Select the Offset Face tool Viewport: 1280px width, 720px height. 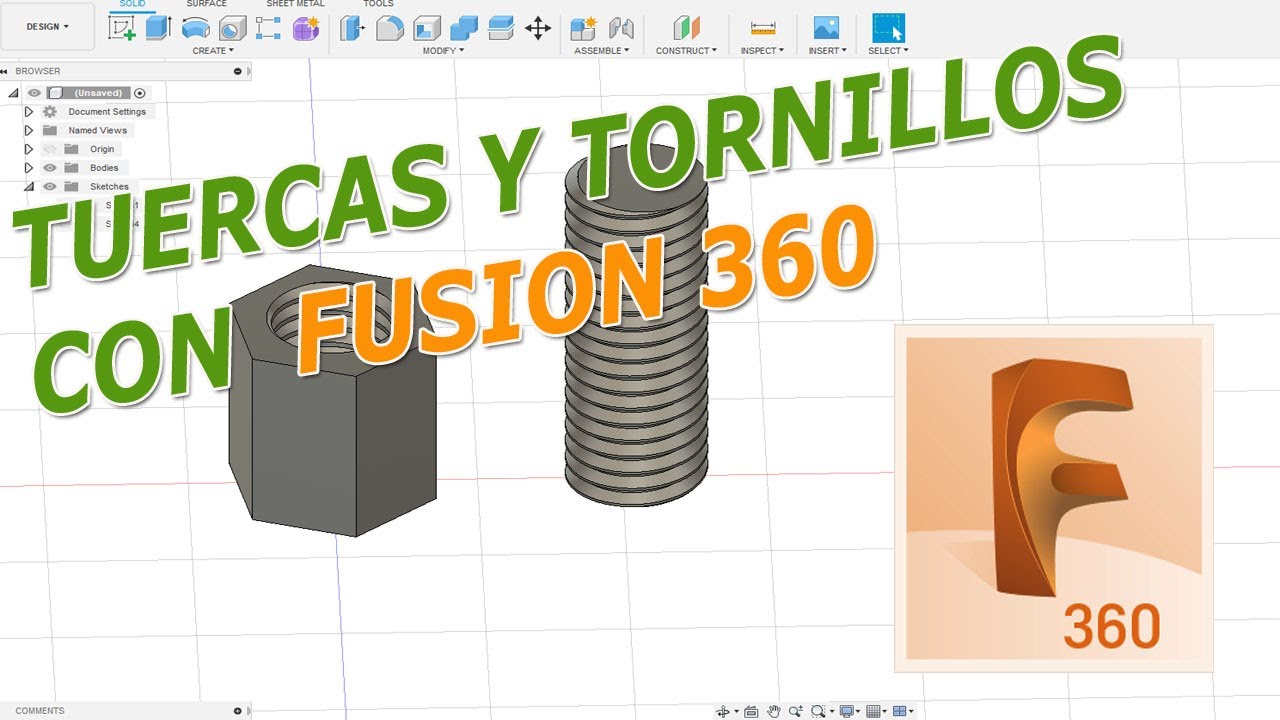501,28
